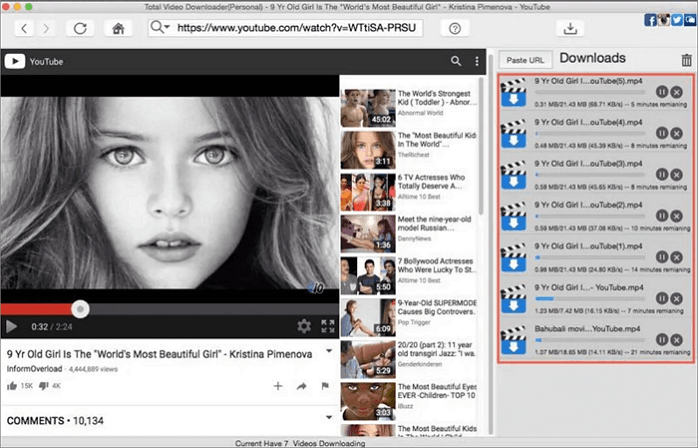Viewport: 698px width, 448px height.
Task: Pause the YouTube(3).mp4 download
Action: pyautogui.click(x=661, y=174)
